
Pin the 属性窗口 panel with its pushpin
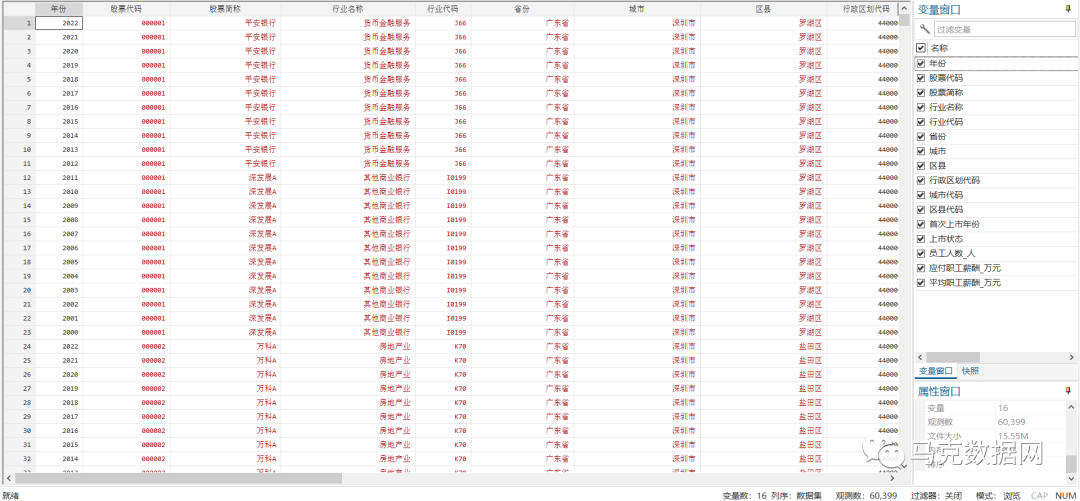[1068, 391]
